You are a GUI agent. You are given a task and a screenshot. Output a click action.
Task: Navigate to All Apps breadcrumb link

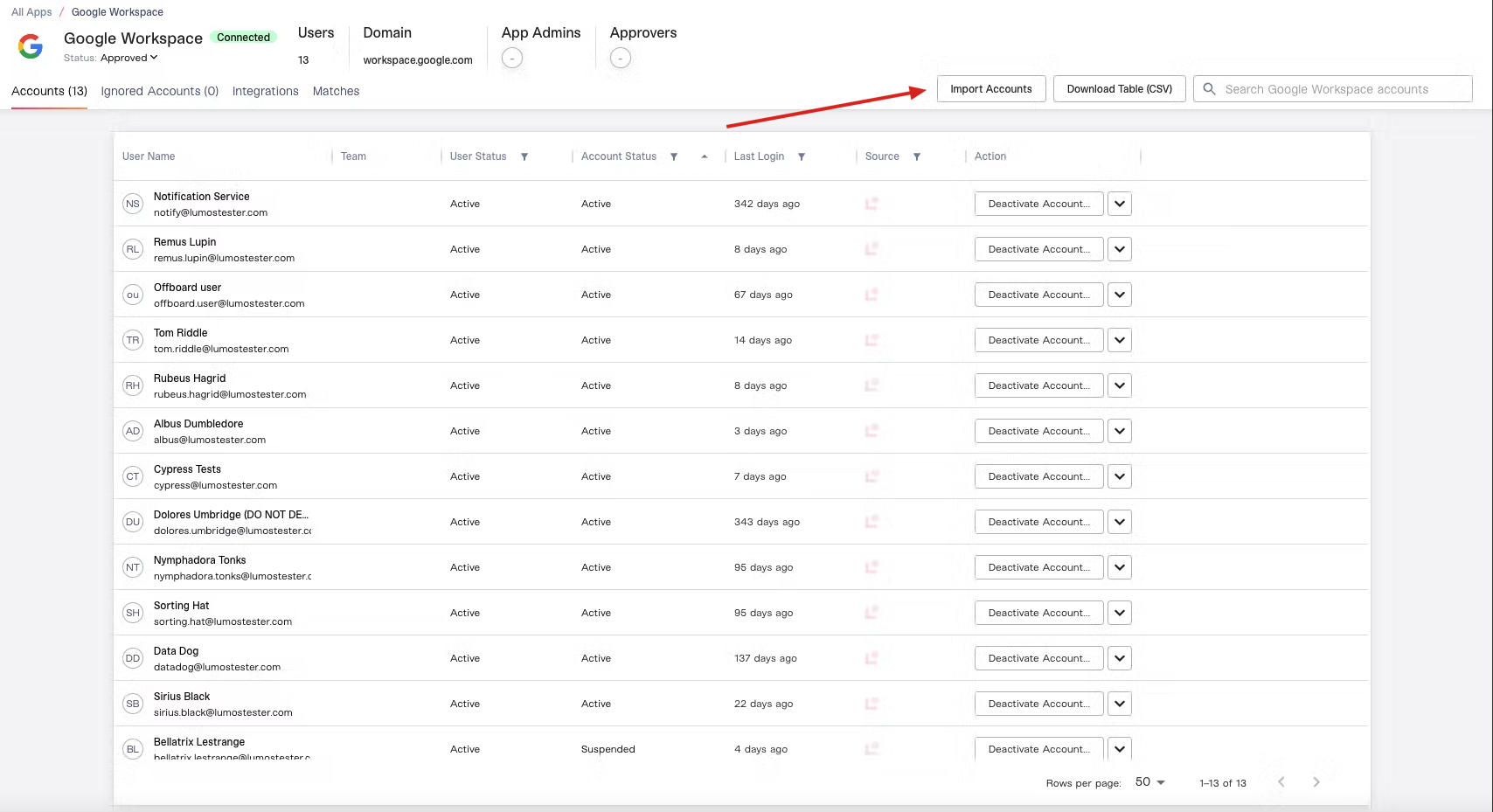(x=31, y=12)
